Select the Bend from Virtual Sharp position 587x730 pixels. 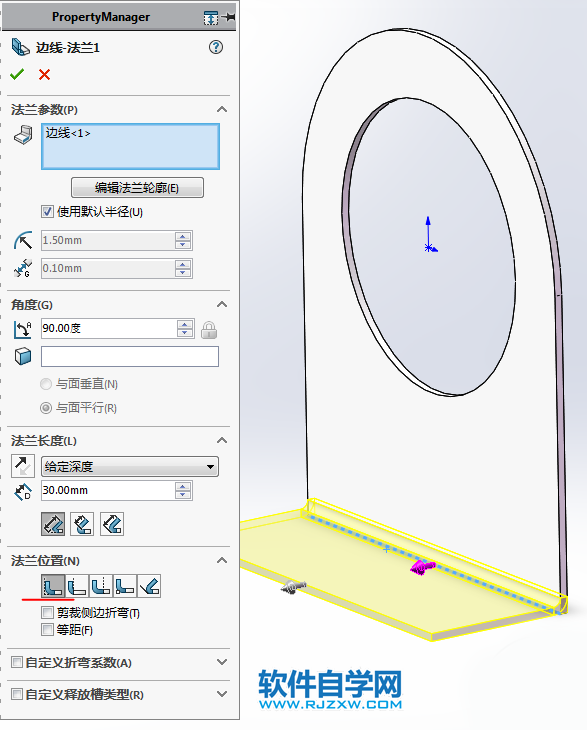tap(125, 586)
